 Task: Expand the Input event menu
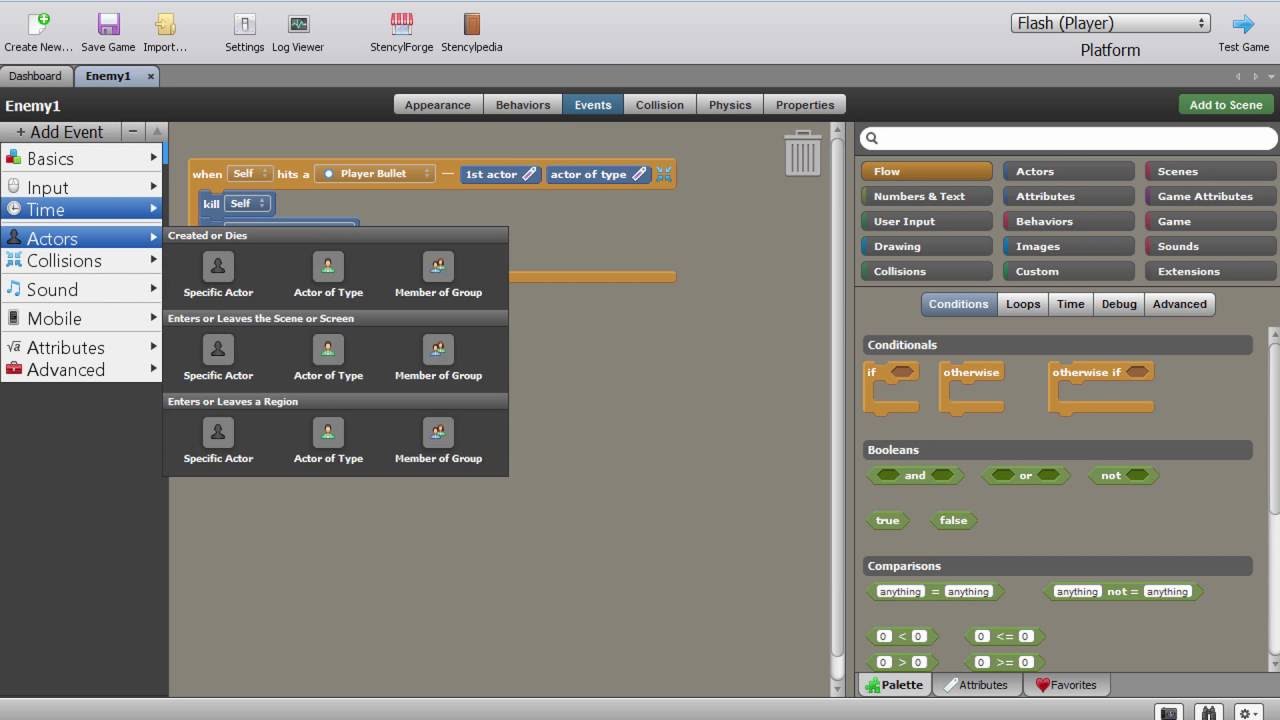click(82, 187)
